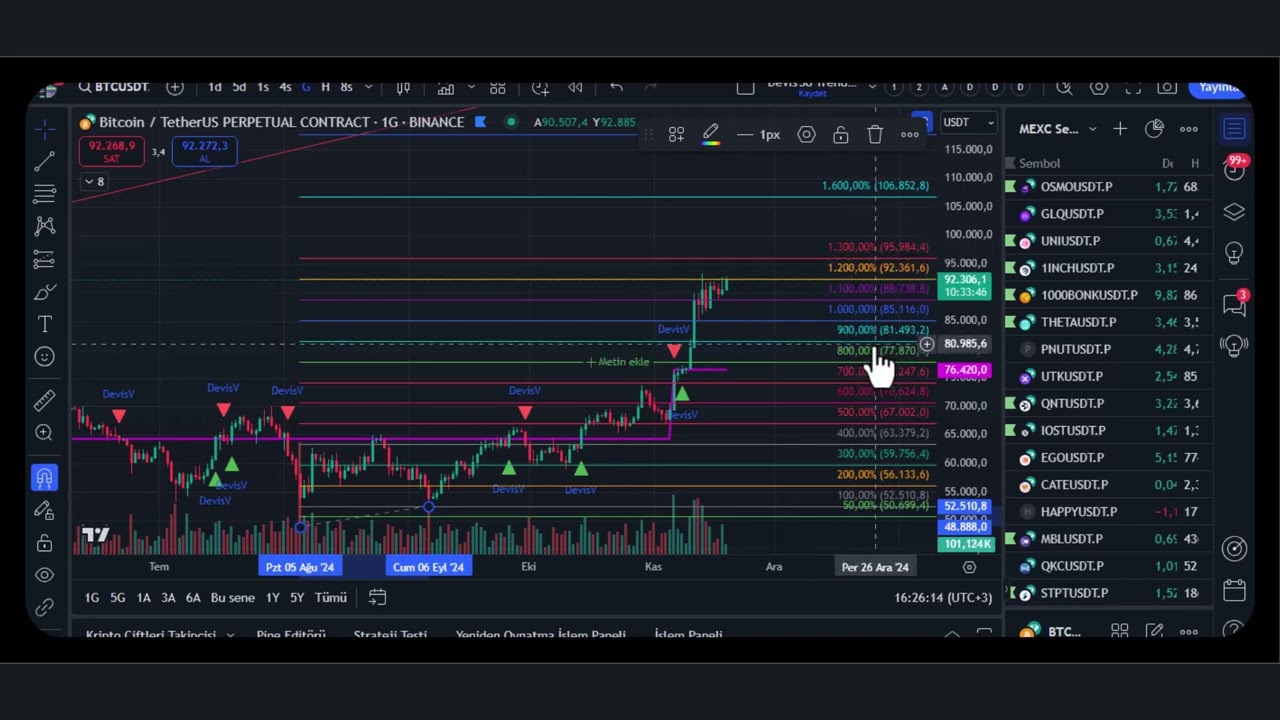Add a symbol to compare with the plus icon

175,87
